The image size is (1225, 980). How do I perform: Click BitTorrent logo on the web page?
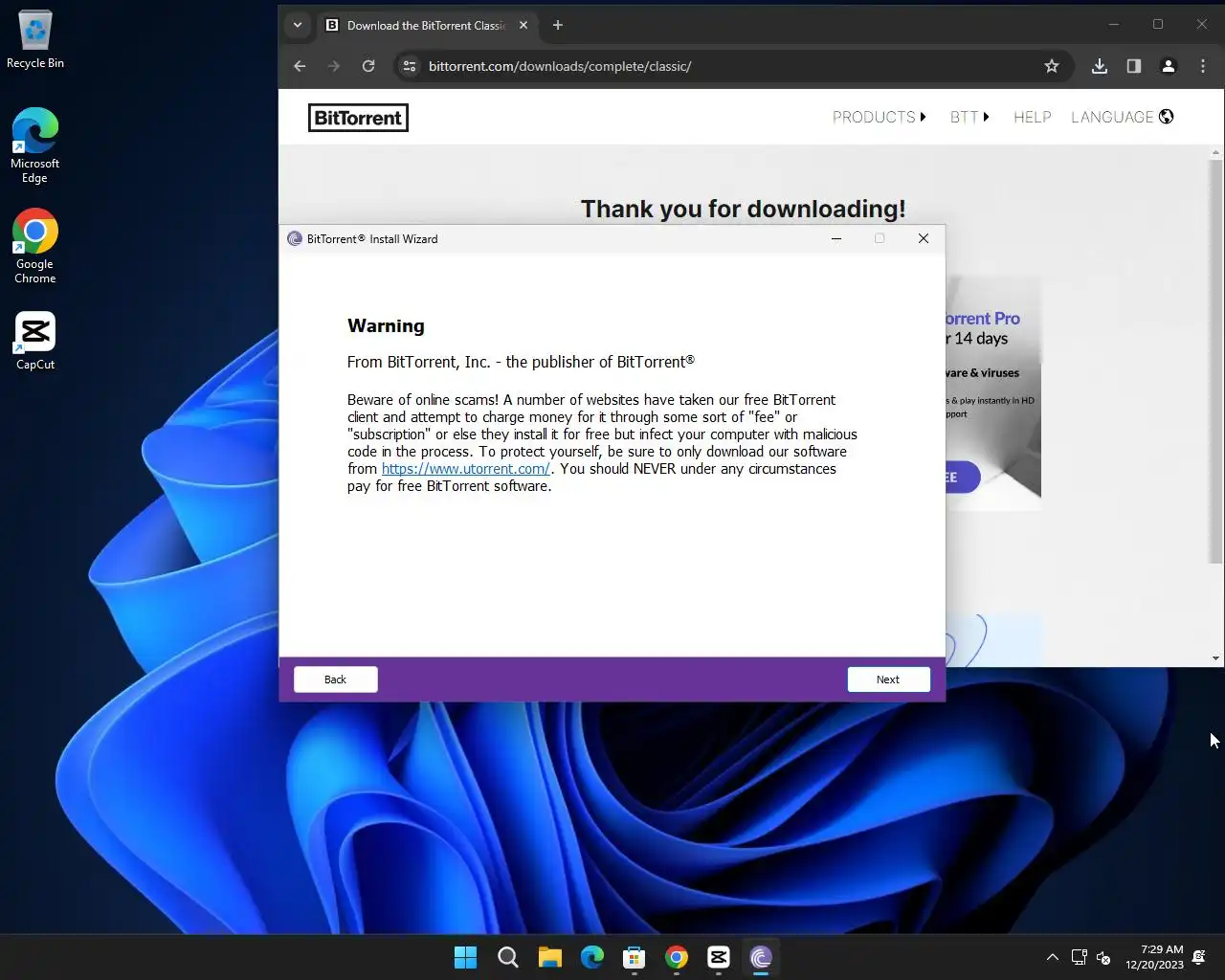click(358, 118)
